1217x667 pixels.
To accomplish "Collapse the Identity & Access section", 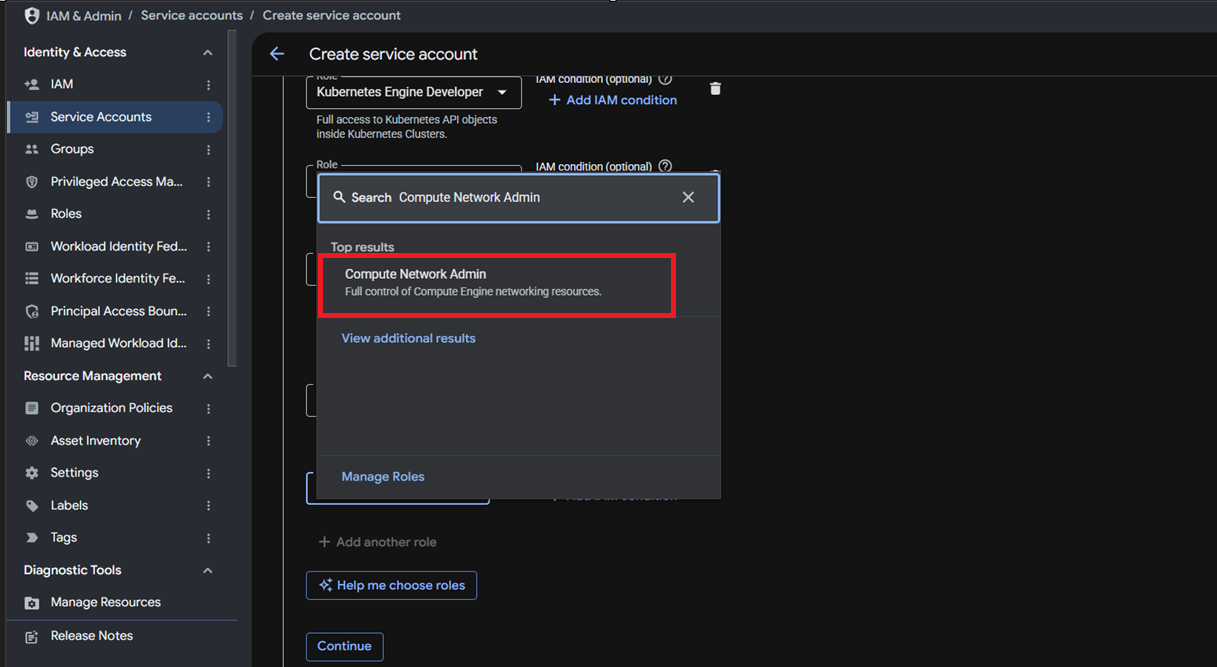I will coord(208,52).
